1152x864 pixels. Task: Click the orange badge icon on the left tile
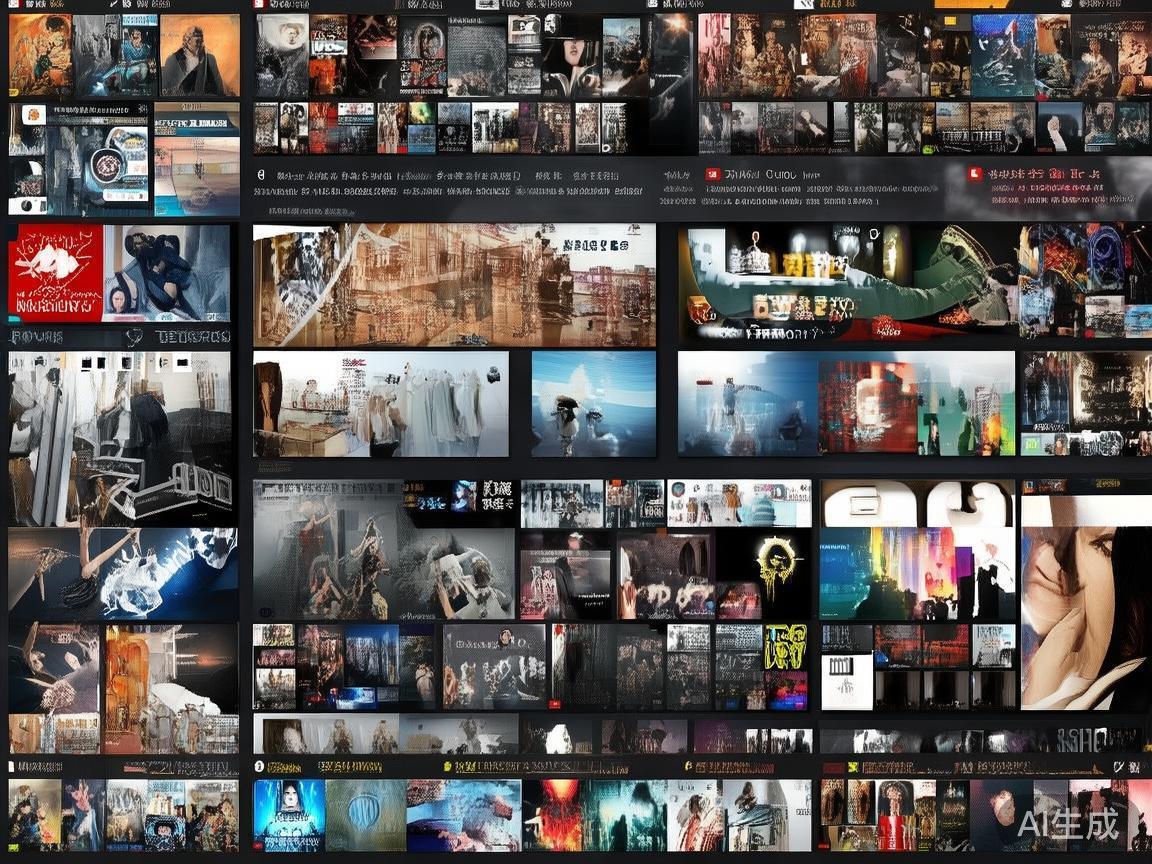[33, 115]
